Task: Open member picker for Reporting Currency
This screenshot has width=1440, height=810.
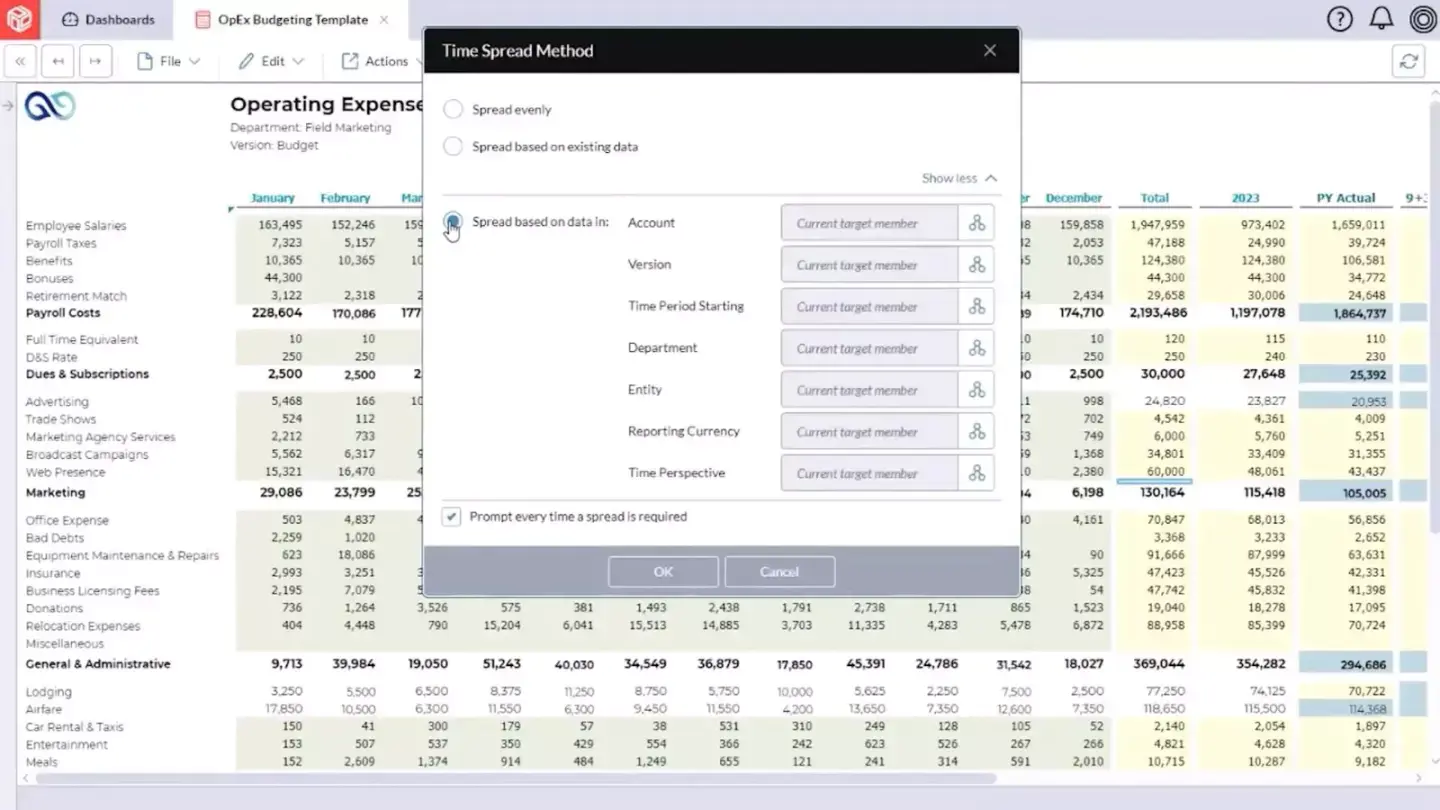Action: pyautogui.click(x=976, y=432)
